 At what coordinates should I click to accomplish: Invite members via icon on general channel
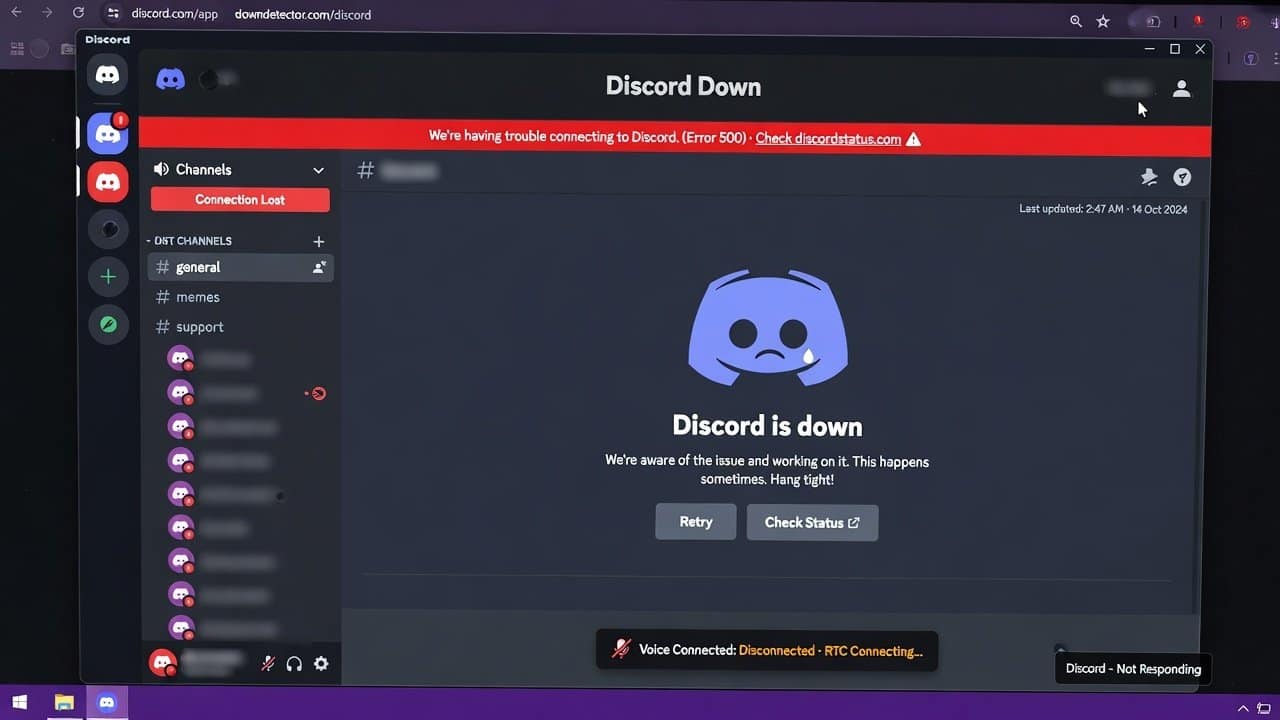(319, 267)
